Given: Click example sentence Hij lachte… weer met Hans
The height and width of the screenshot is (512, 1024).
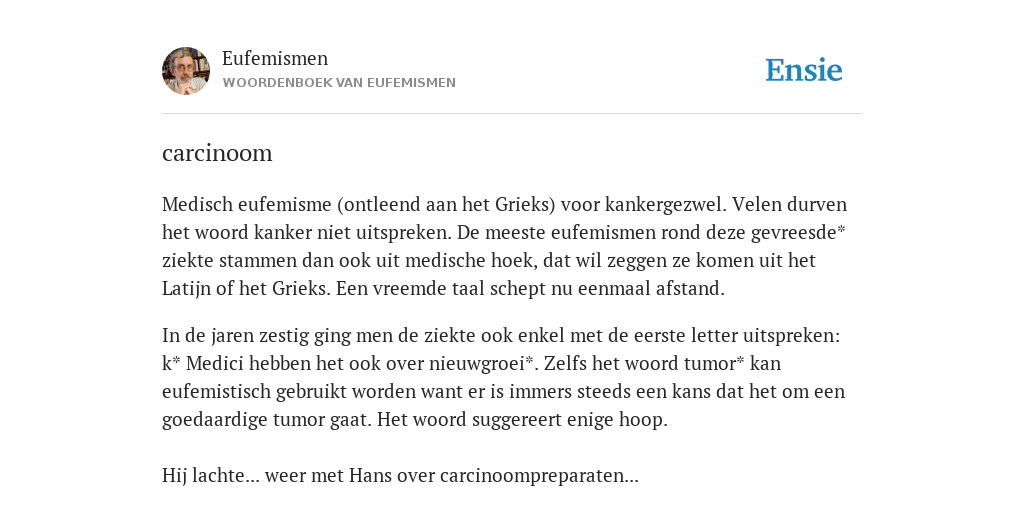Looking at the screenshot, I should pyautogui.click(x=400, y=475).
